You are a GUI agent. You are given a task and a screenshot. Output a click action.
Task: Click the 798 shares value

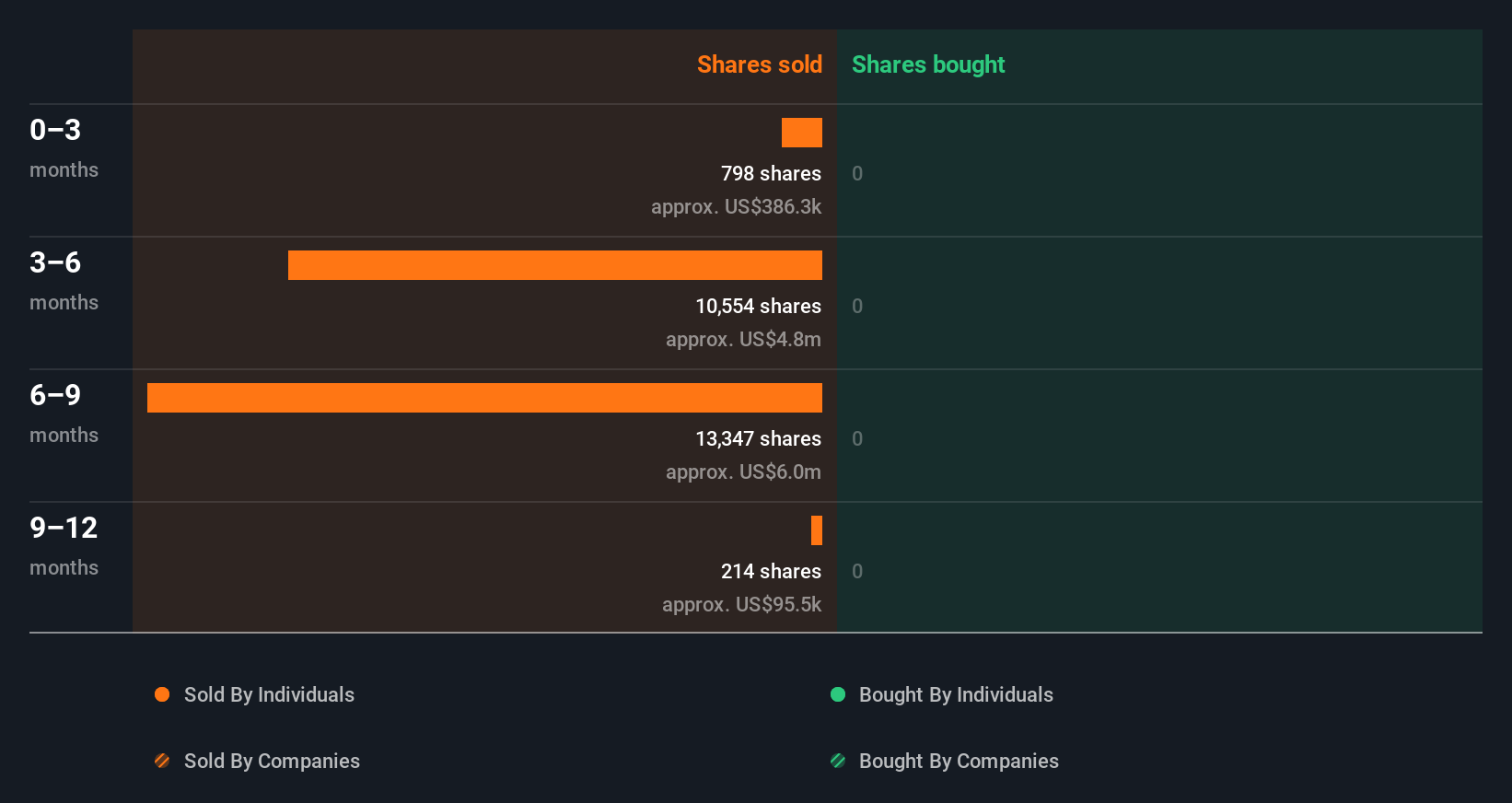(x=771, y=173)
